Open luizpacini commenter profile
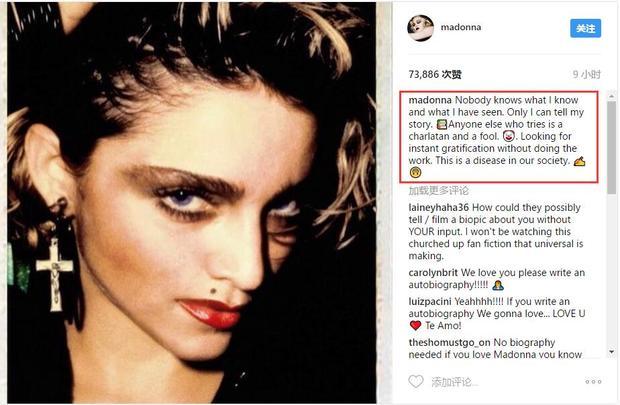Screen dimensions: 620x405 (x=430, y=301)
